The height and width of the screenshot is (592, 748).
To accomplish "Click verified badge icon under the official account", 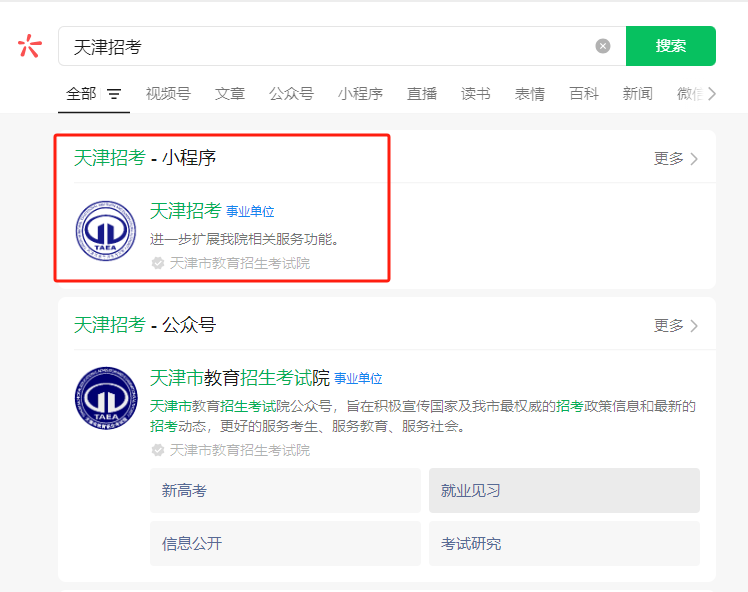I will pyautogui.click(x=158, y=450).
